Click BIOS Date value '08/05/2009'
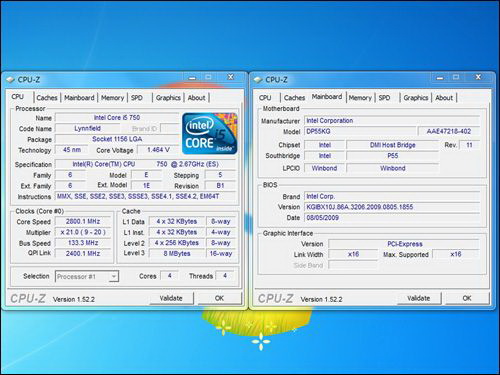 tap(392, 218)
